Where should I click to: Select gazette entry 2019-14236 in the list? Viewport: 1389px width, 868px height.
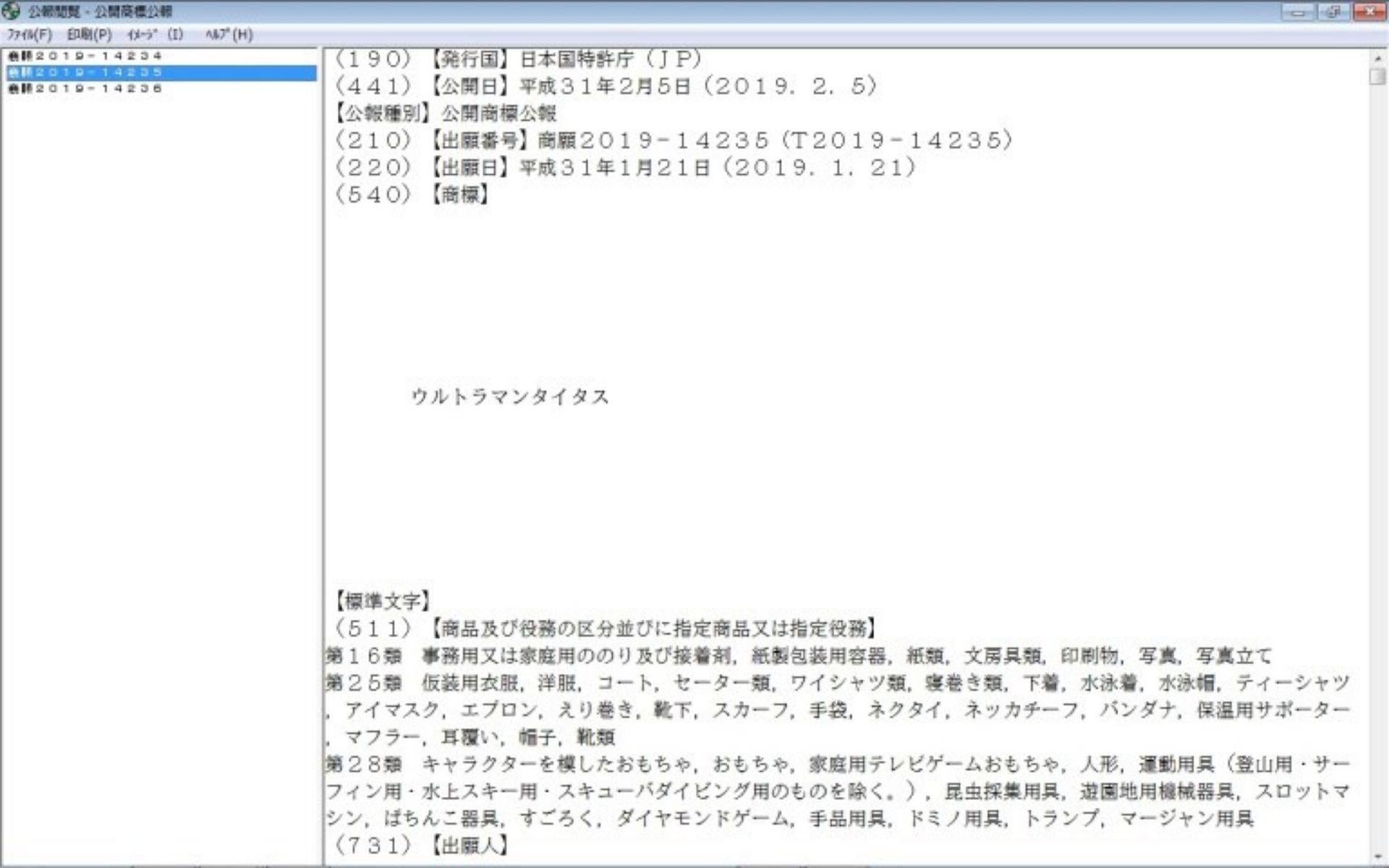pyautogui.click(x=85, y=88)
